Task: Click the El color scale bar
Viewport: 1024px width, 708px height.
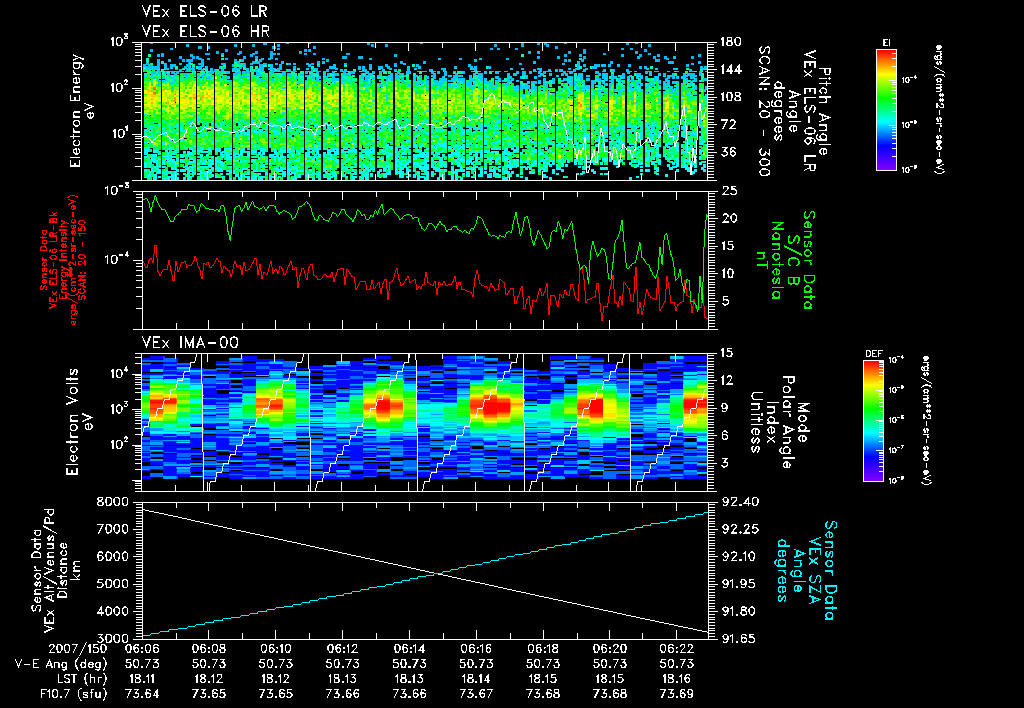Action: click(886, 110)
